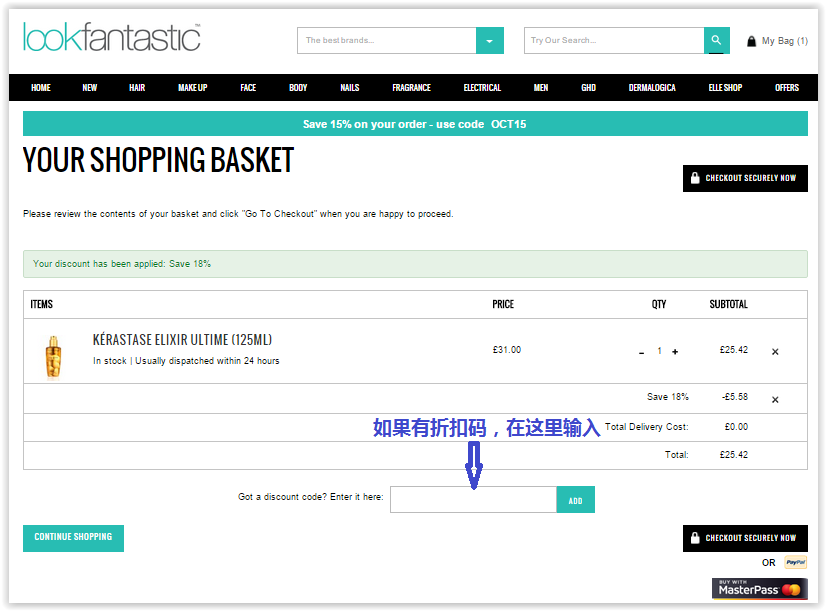Screen dimensions: 826x611
Task: Click the order Total amount £25.42
Action: [734, 455]
